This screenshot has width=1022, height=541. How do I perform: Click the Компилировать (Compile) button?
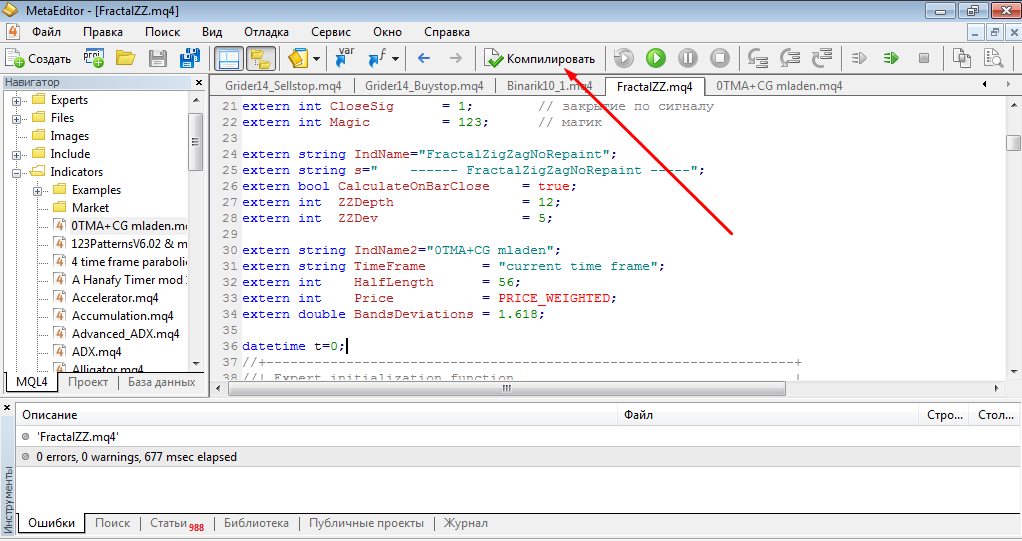(x=540, y=58)
